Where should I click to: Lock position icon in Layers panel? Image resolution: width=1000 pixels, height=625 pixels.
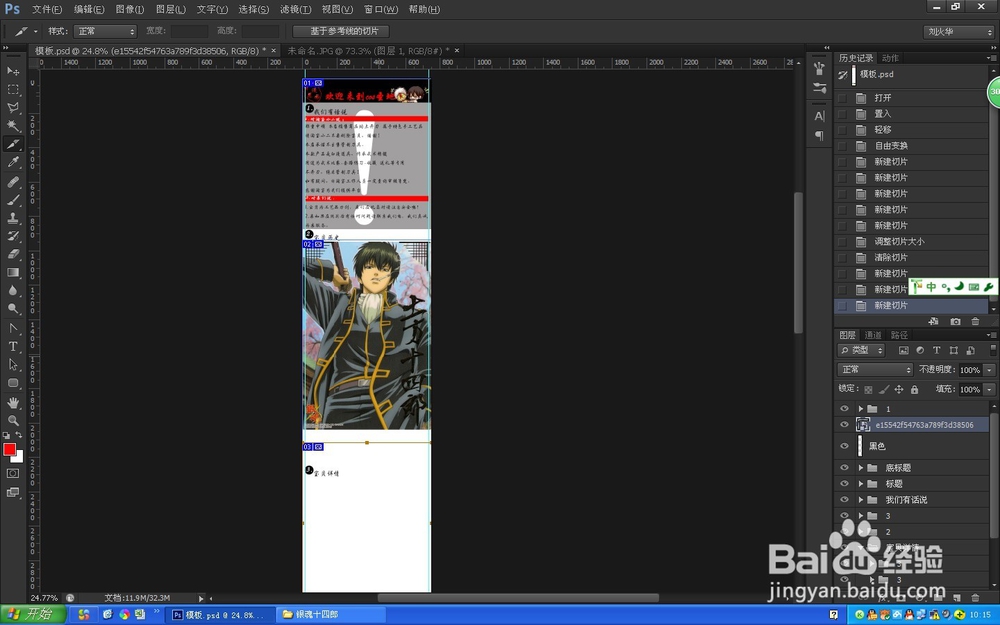pos(899,389)
